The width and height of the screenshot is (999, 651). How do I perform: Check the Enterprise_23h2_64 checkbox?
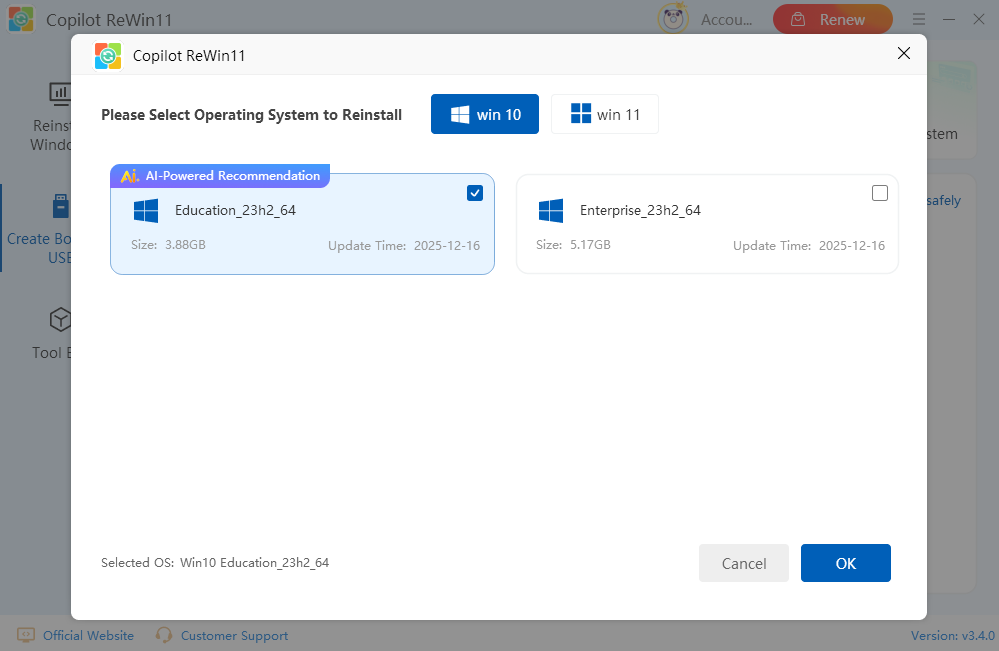tap(880, 194)
